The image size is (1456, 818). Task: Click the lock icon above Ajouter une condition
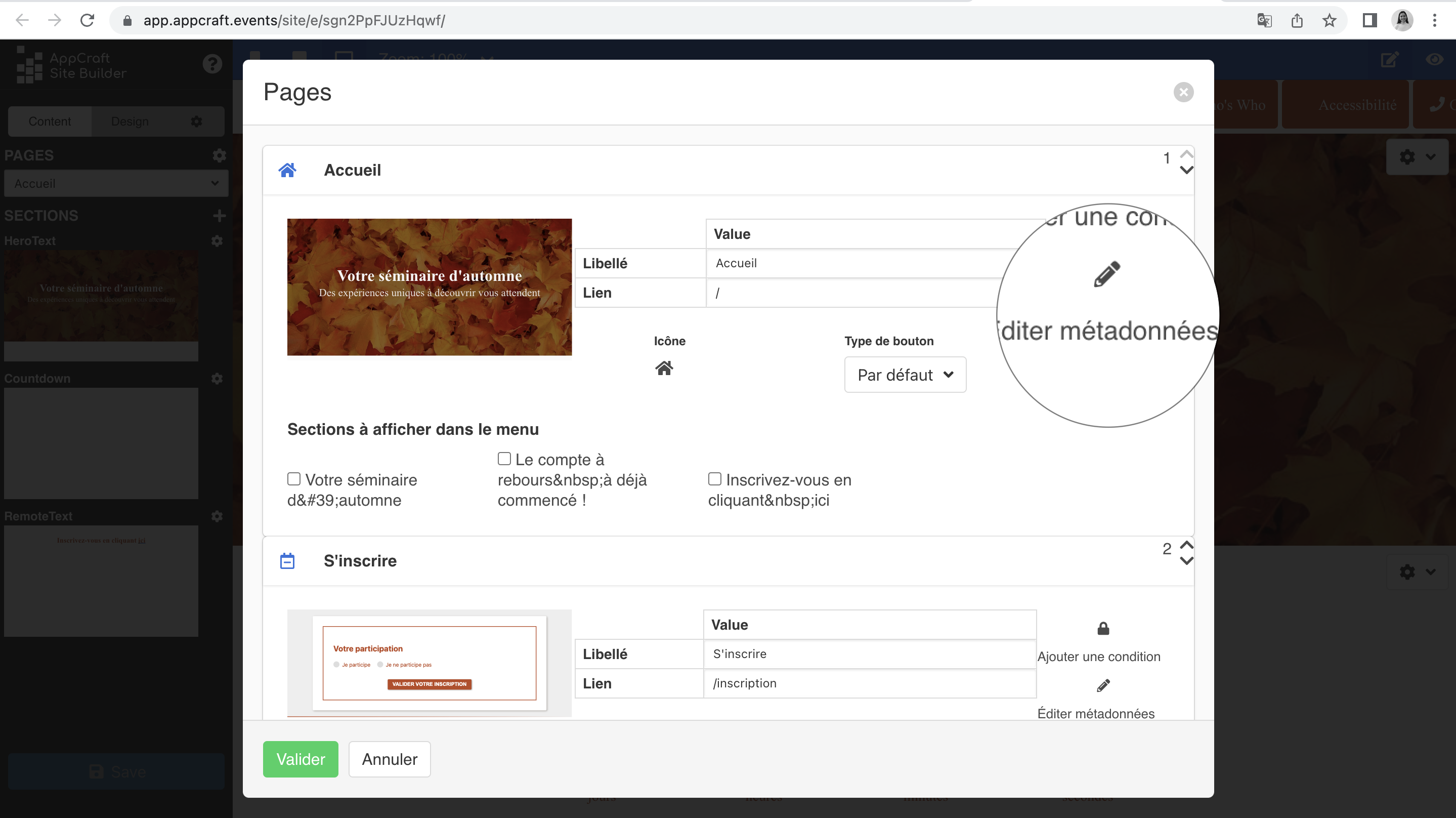pos(1103,629)
